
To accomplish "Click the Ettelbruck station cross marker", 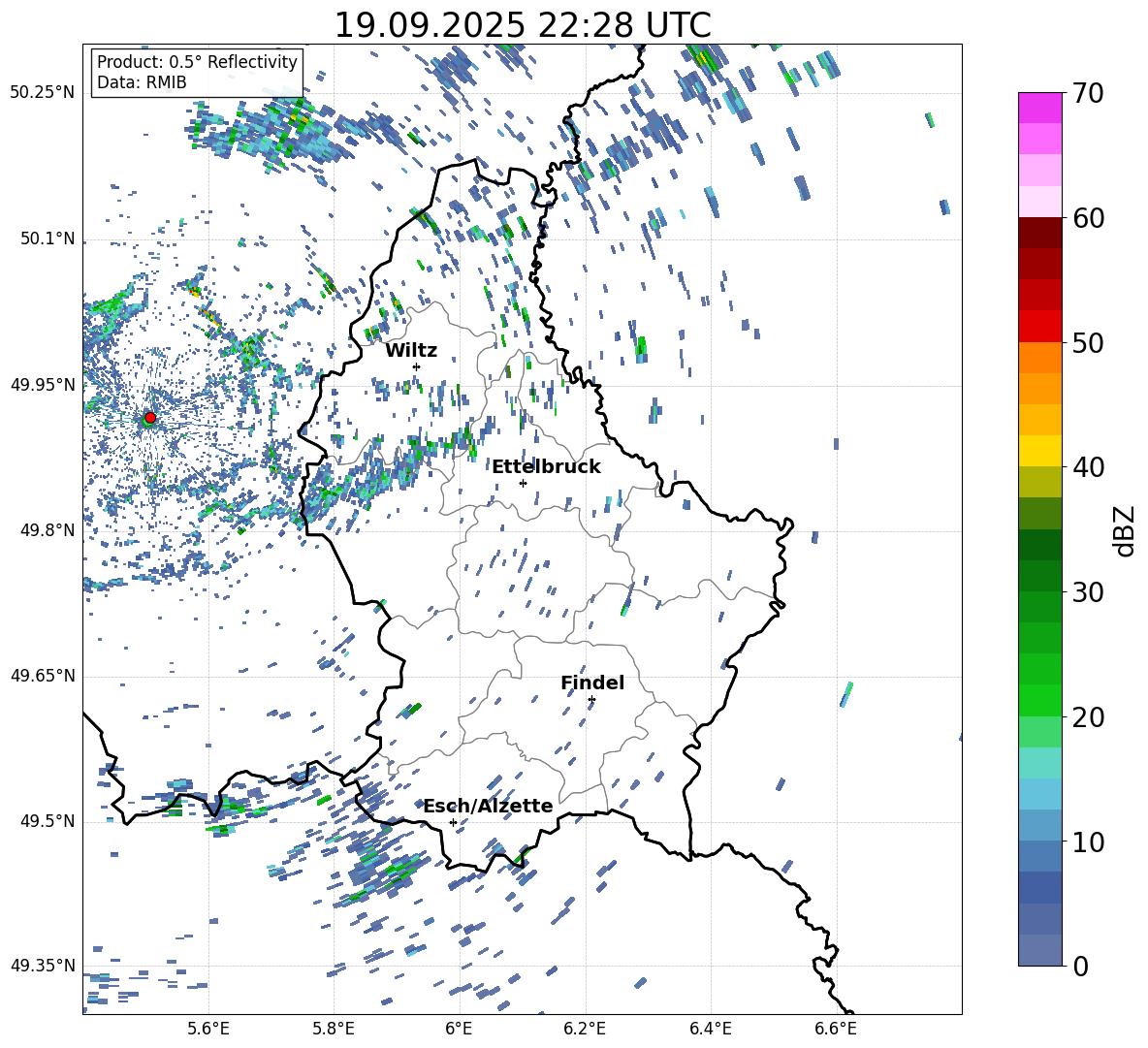I will [x=523, y=483].
